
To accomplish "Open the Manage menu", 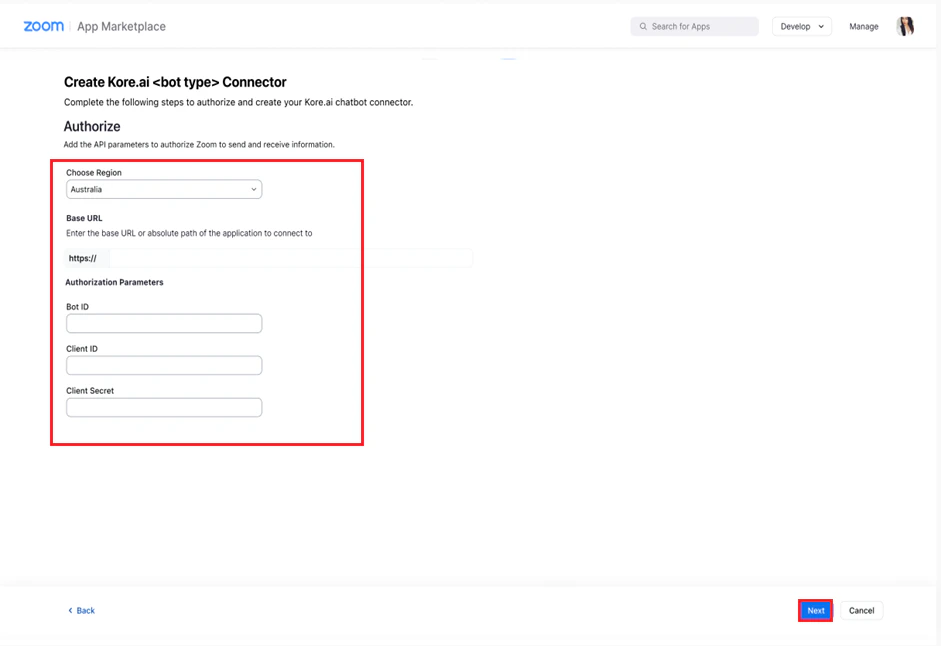I will pos(864,26).
